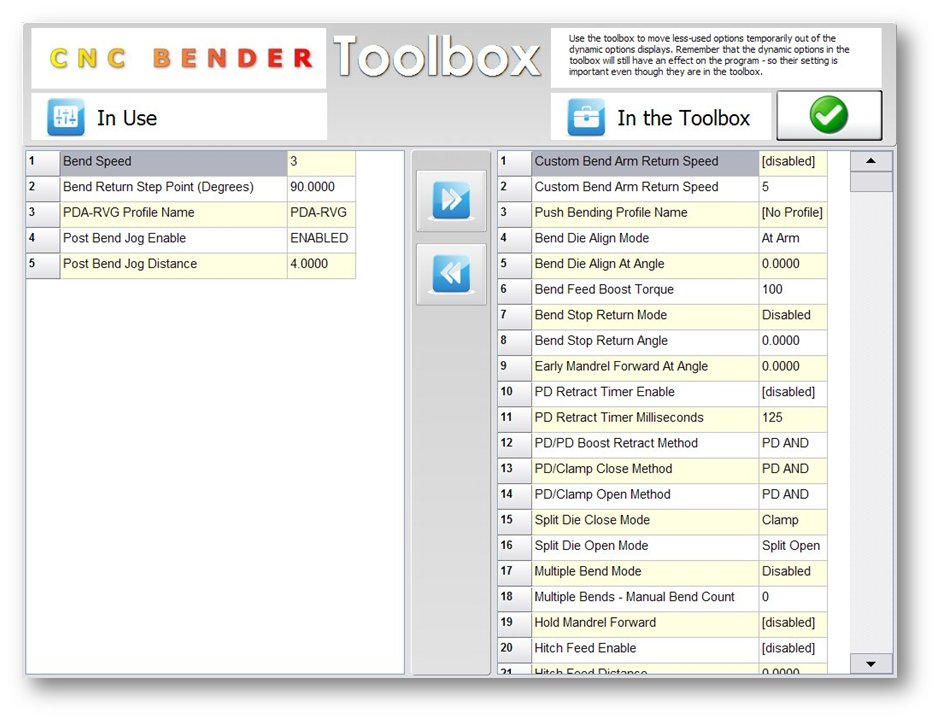Click the Bend Speed value field showing 3
The height and width of the screenshot is (720, 939).
point(320,162)
